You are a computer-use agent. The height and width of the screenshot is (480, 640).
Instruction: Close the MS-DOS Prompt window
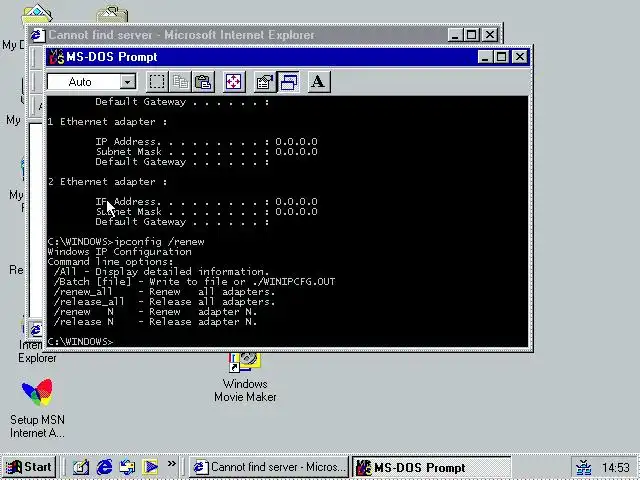tap(520, 57)
